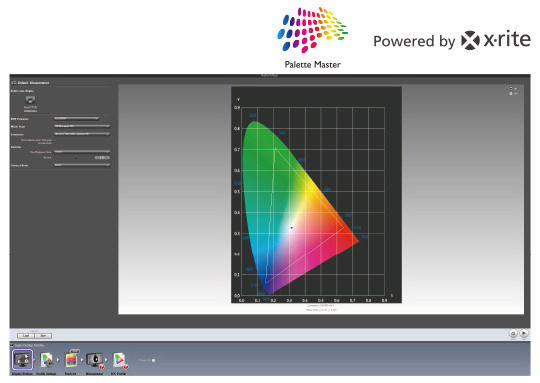Go to the previous step with back arrow

coord(513,333)
